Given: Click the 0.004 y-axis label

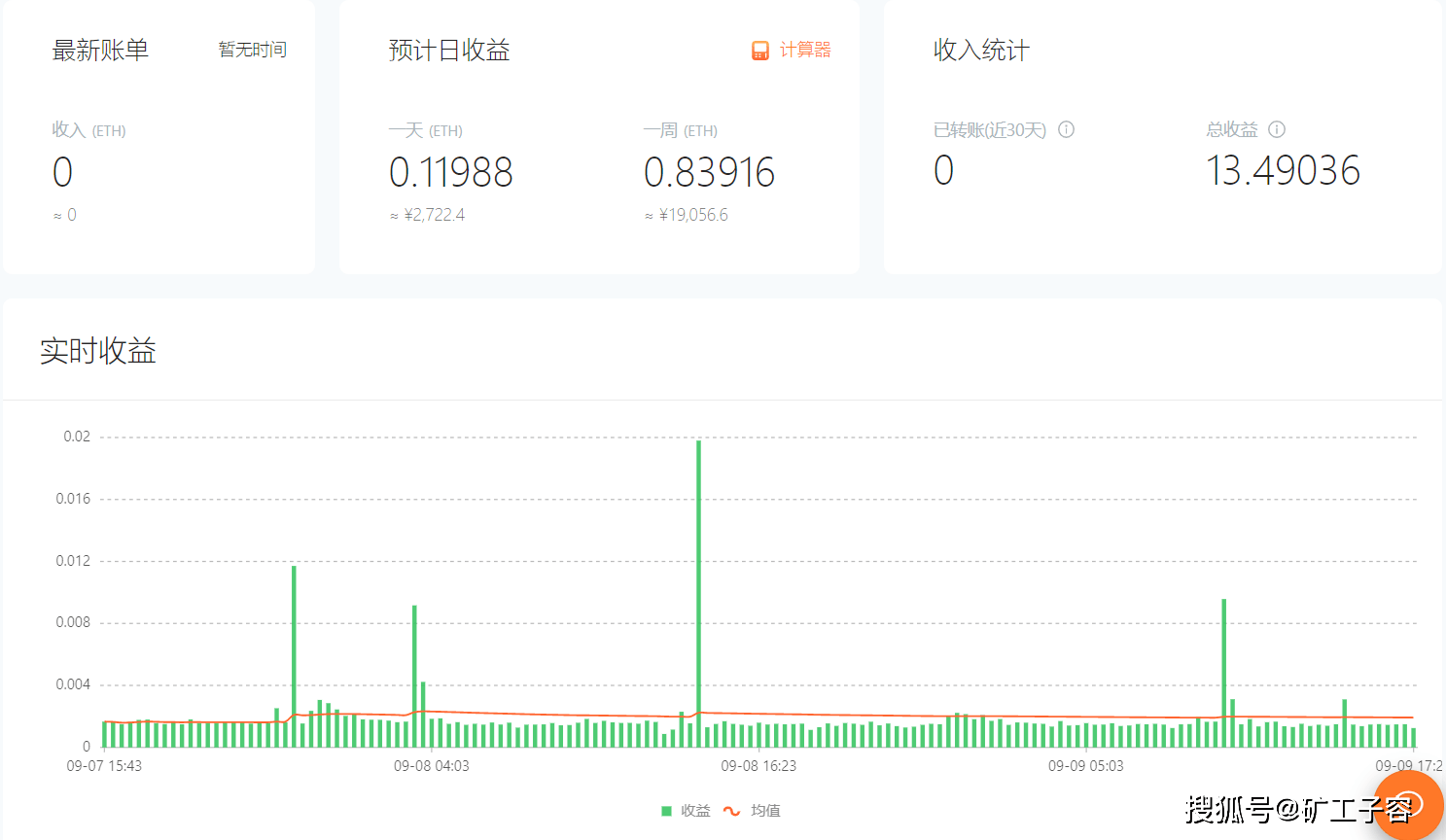Looking at the screenshot, I should [x=73, y=684].
